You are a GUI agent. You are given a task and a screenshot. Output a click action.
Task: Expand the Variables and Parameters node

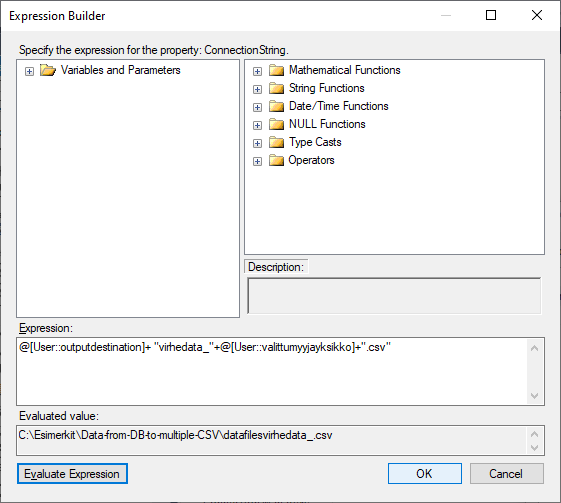(x=29, y=72)
